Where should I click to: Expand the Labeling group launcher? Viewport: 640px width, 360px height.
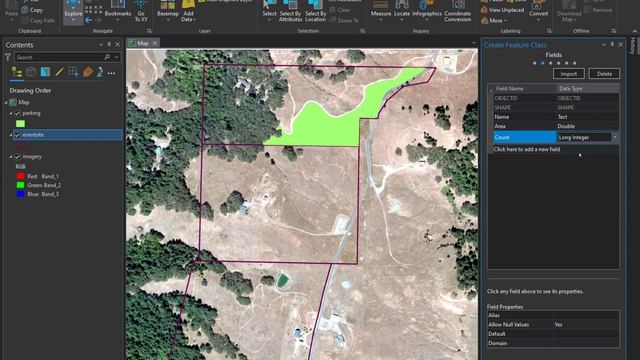coord(549,31)
